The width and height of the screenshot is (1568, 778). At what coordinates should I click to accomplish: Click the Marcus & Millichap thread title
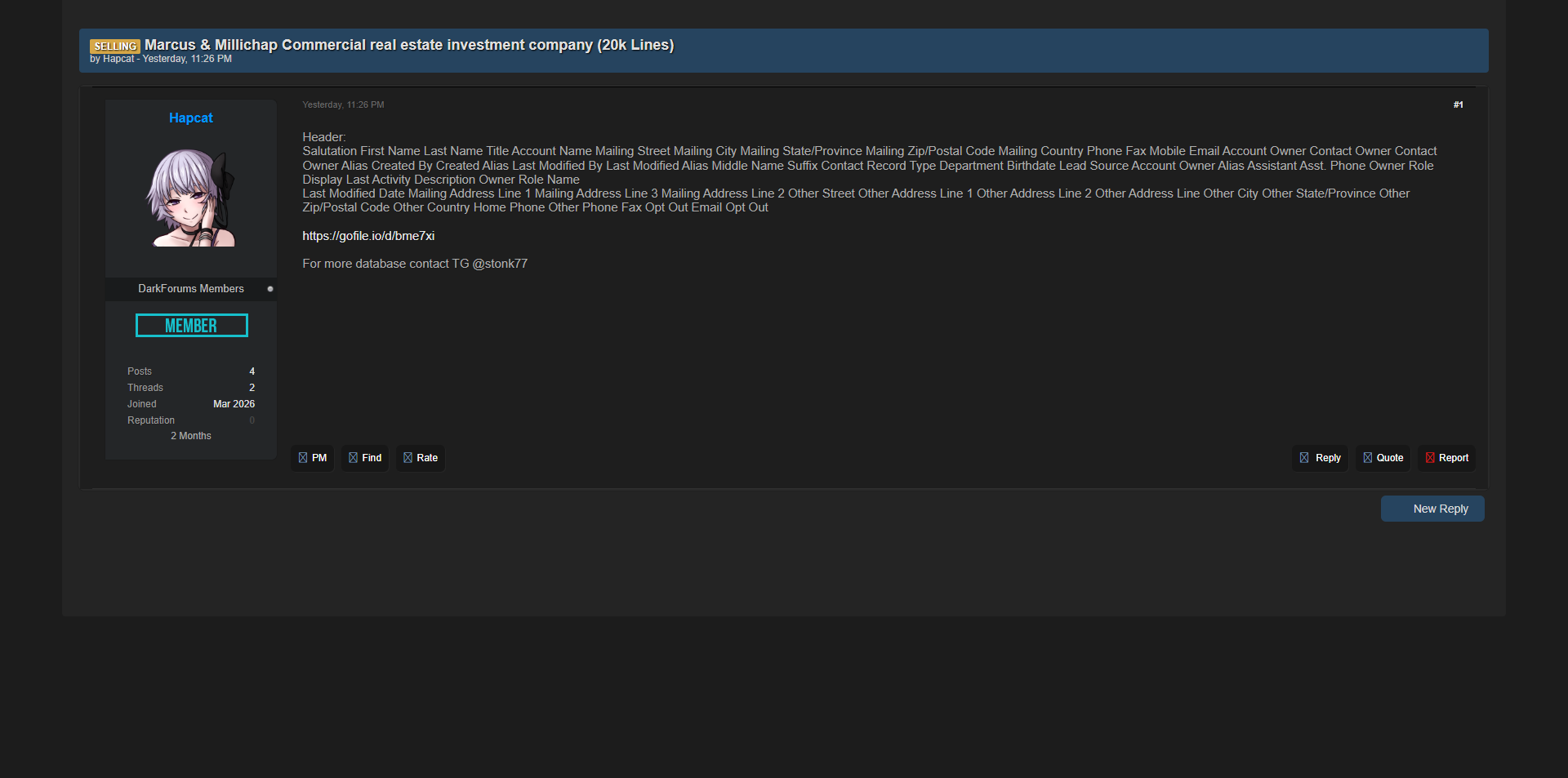pos(409,45)
